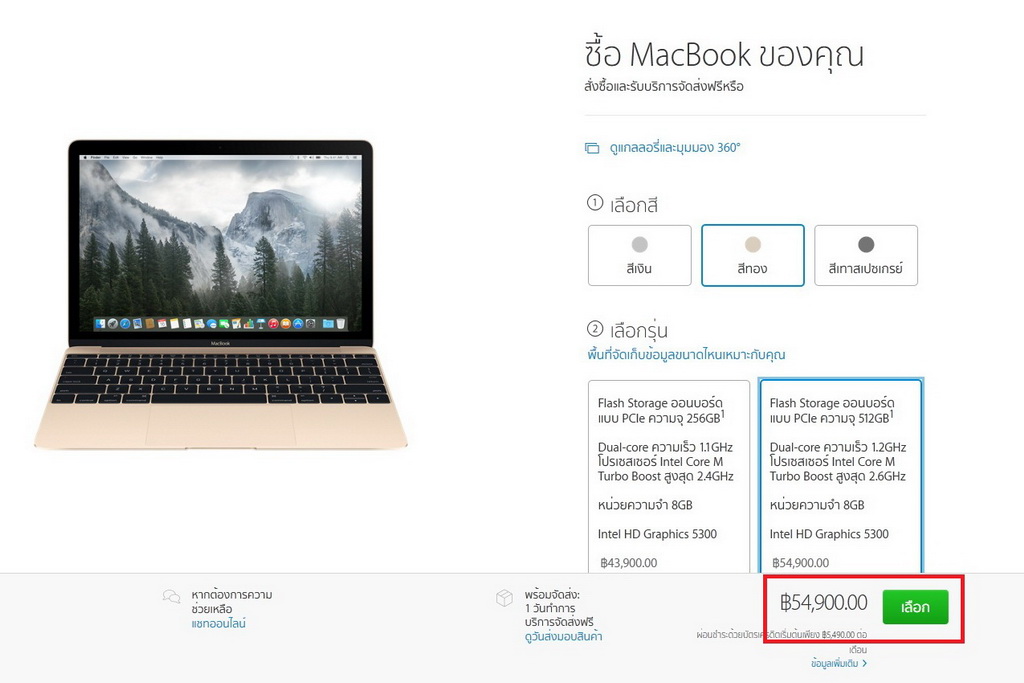Click the green เลือก button
1024x683 pixels.
pos(915,607)
